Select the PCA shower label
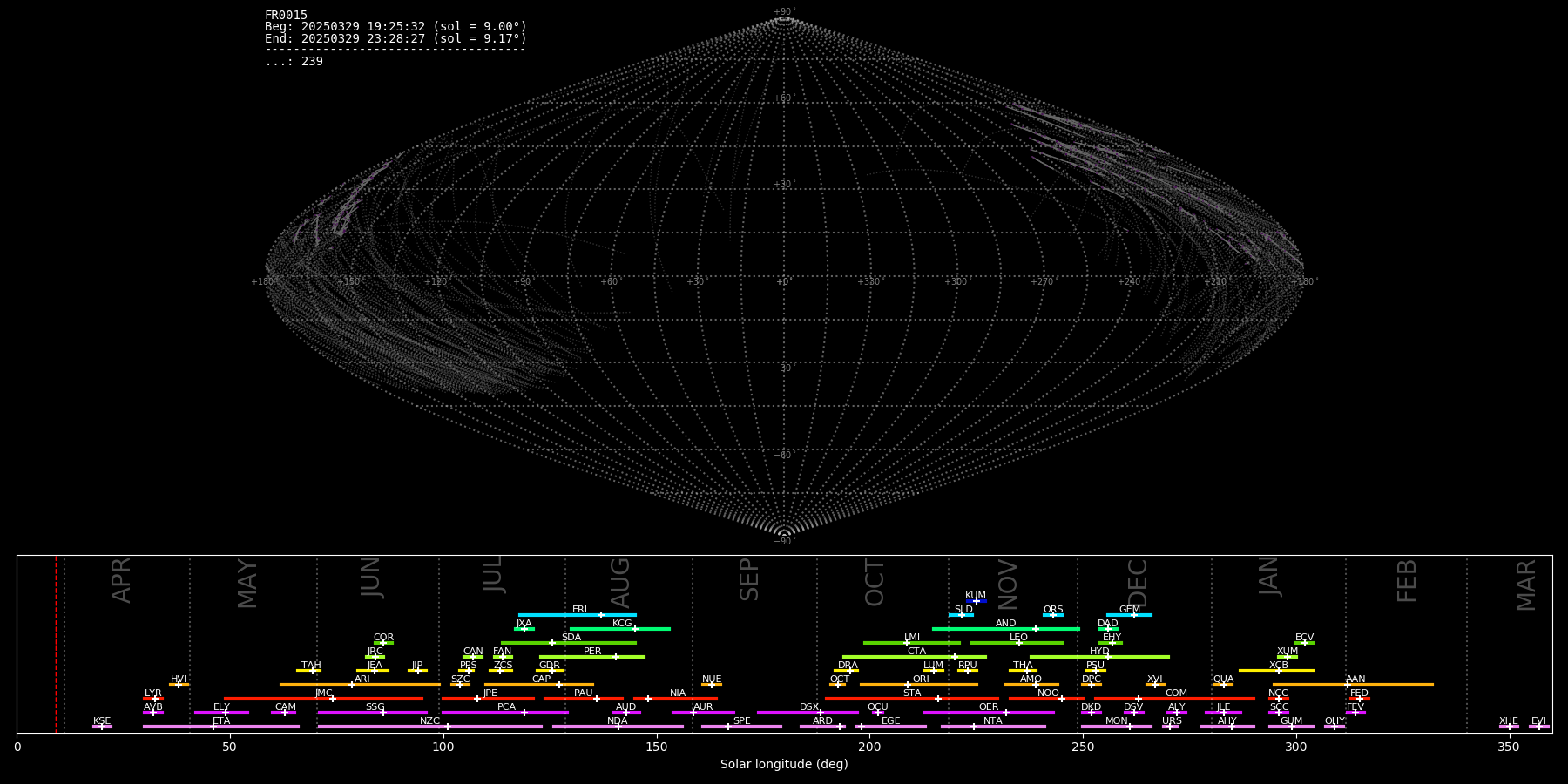 point(506,706)
